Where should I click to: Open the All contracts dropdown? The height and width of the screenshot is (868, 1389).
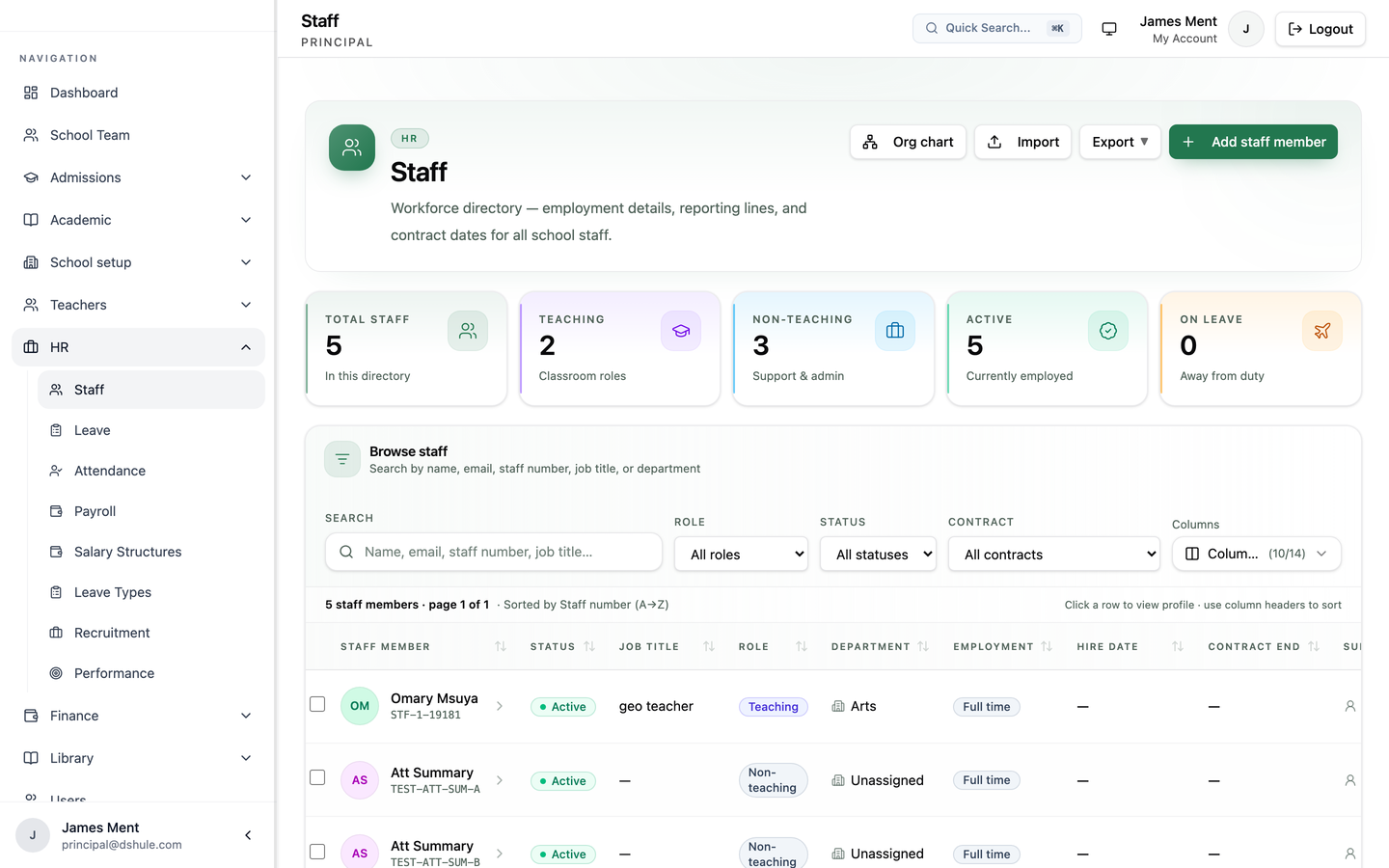click(1053, 555)
